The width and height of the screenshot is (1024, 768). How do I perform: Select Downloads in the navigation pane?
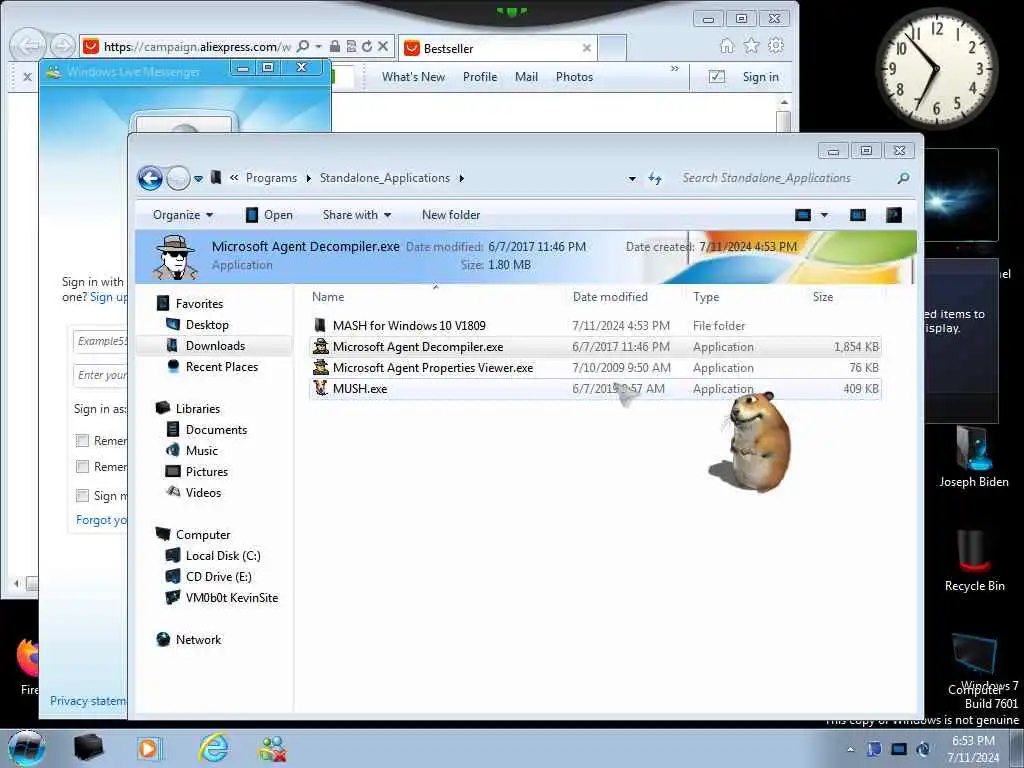pyautogui.click(x=215, y=346)
